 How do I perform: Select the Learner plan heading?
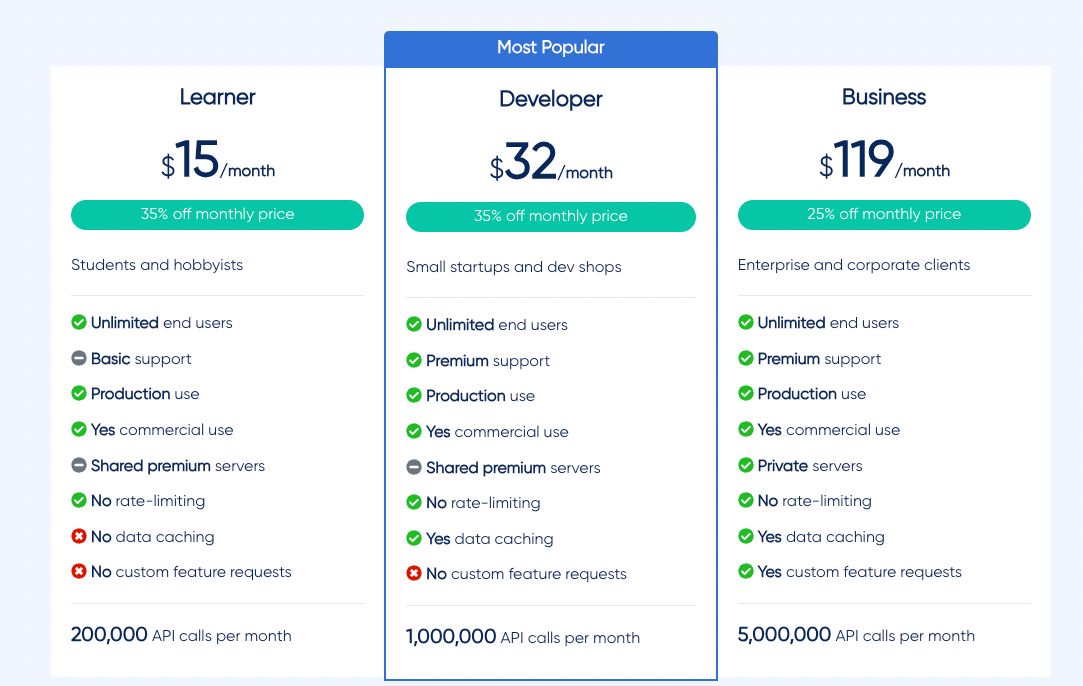[217, 97]
